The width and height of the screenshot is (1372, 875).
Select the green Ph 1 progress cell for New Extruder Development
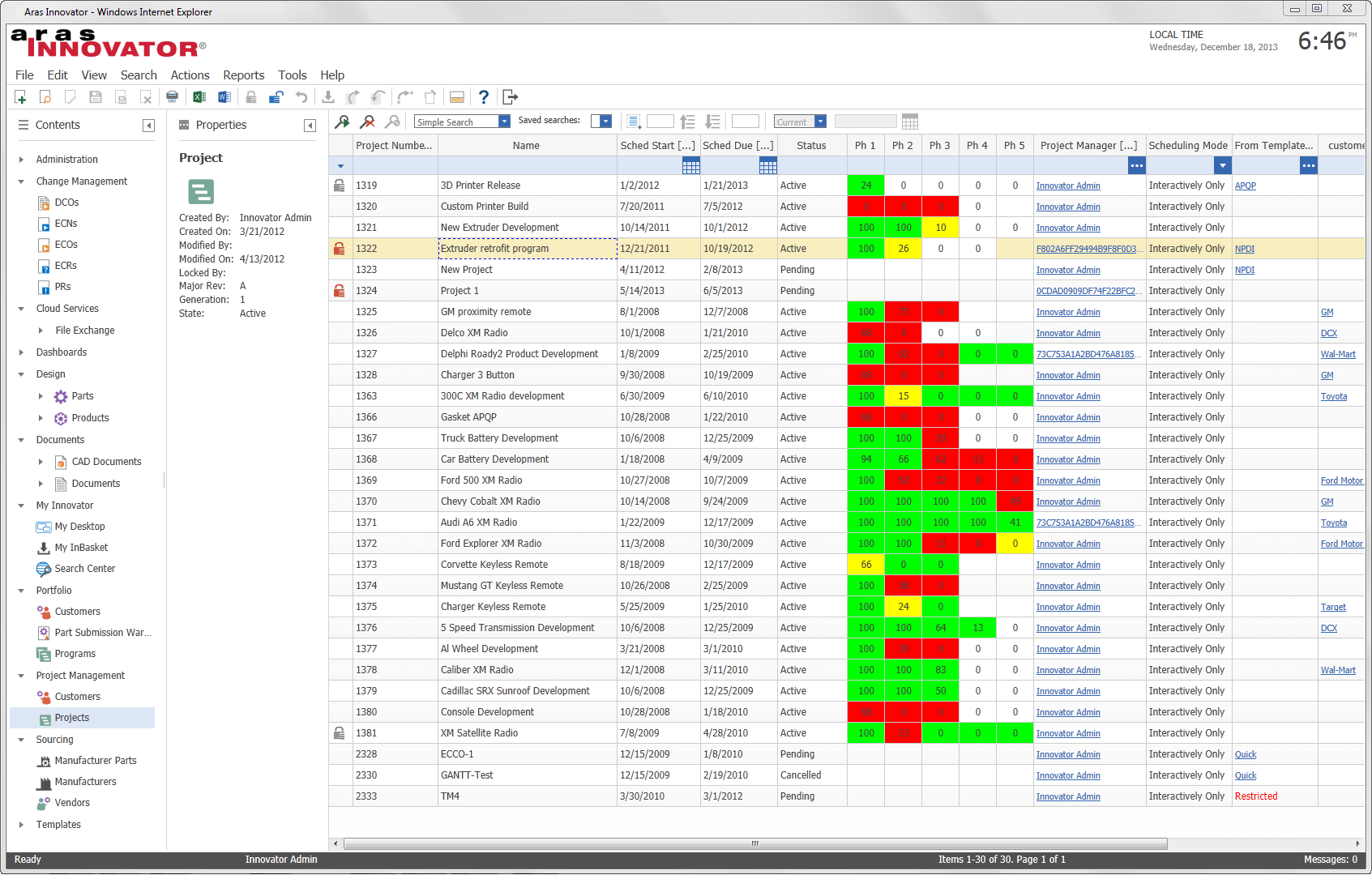tap(866, 228)
